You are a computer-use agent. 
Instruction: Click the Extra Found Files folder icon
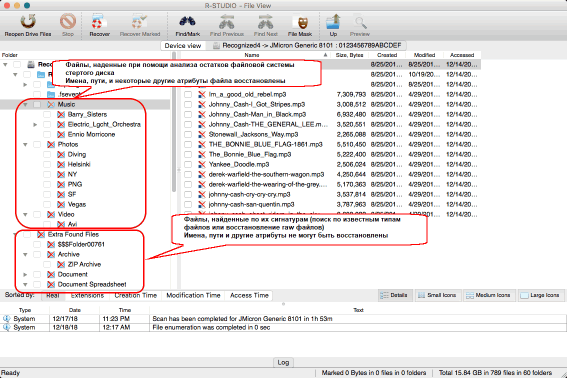click(x=41, y=234)
